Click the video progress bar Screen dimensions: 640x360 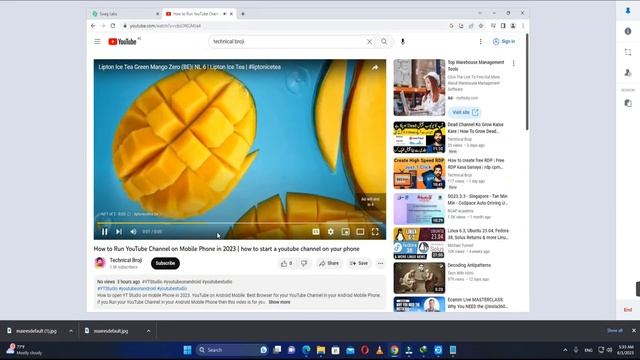point(240,223)
